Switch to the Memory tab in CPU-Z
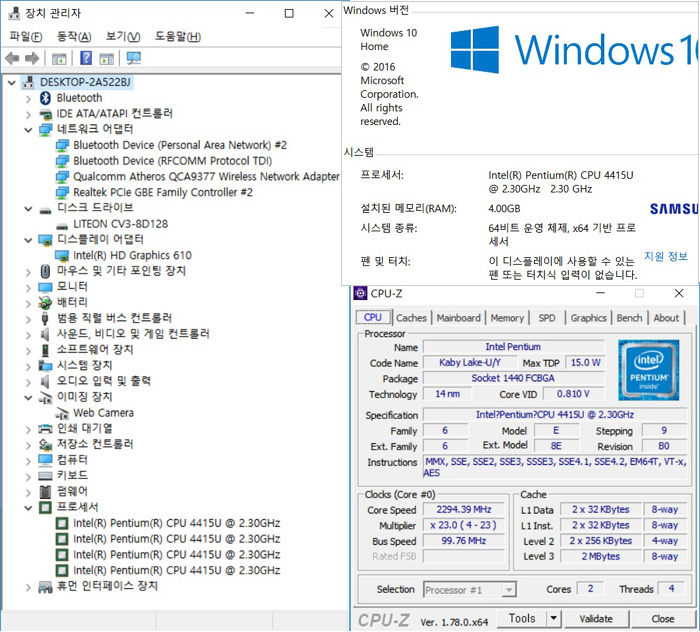 507,318
